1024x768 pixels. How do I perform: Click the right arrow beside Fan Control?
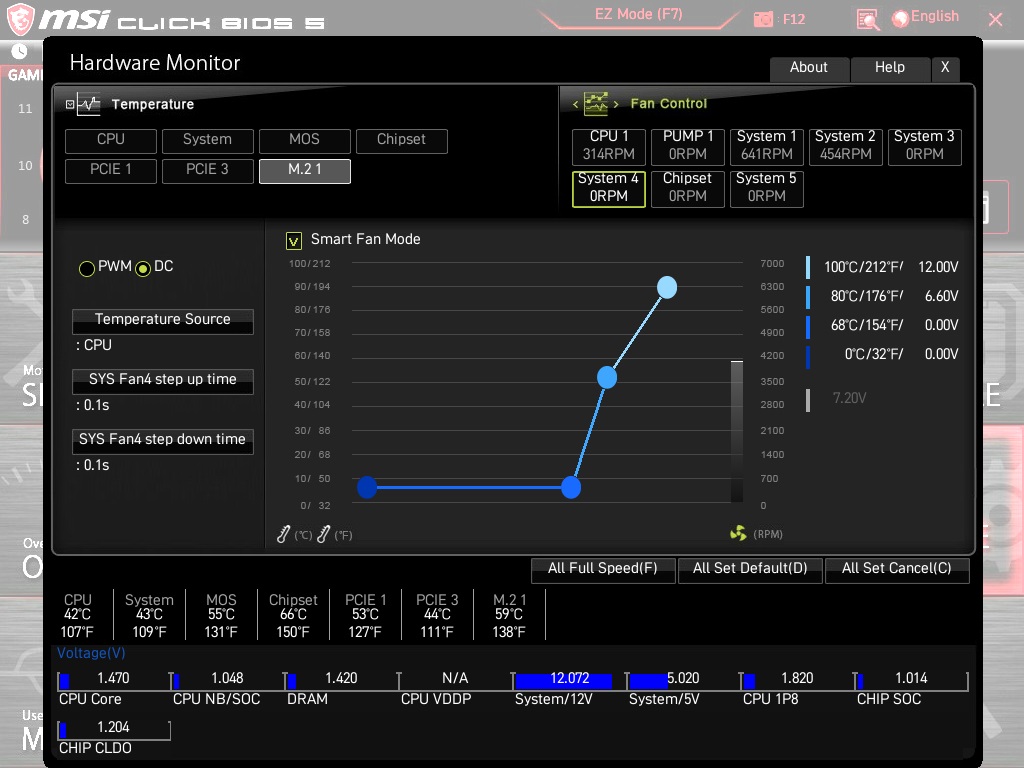point(616,104)
